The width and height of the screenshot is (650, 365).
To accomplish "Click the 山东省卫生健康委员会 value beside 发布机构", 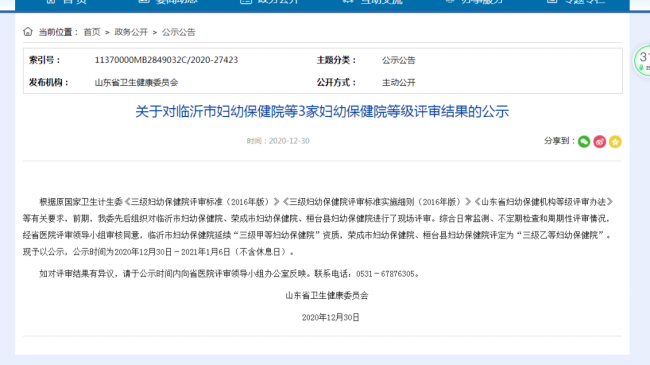I will (136, 83).
